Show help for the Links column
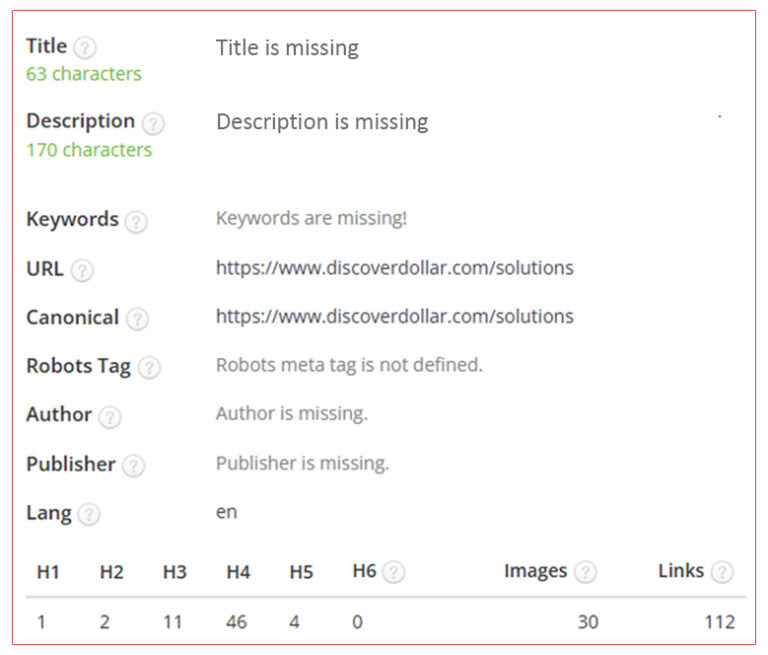768x655 pixels. pyautogui.click(x=722, y=572)
